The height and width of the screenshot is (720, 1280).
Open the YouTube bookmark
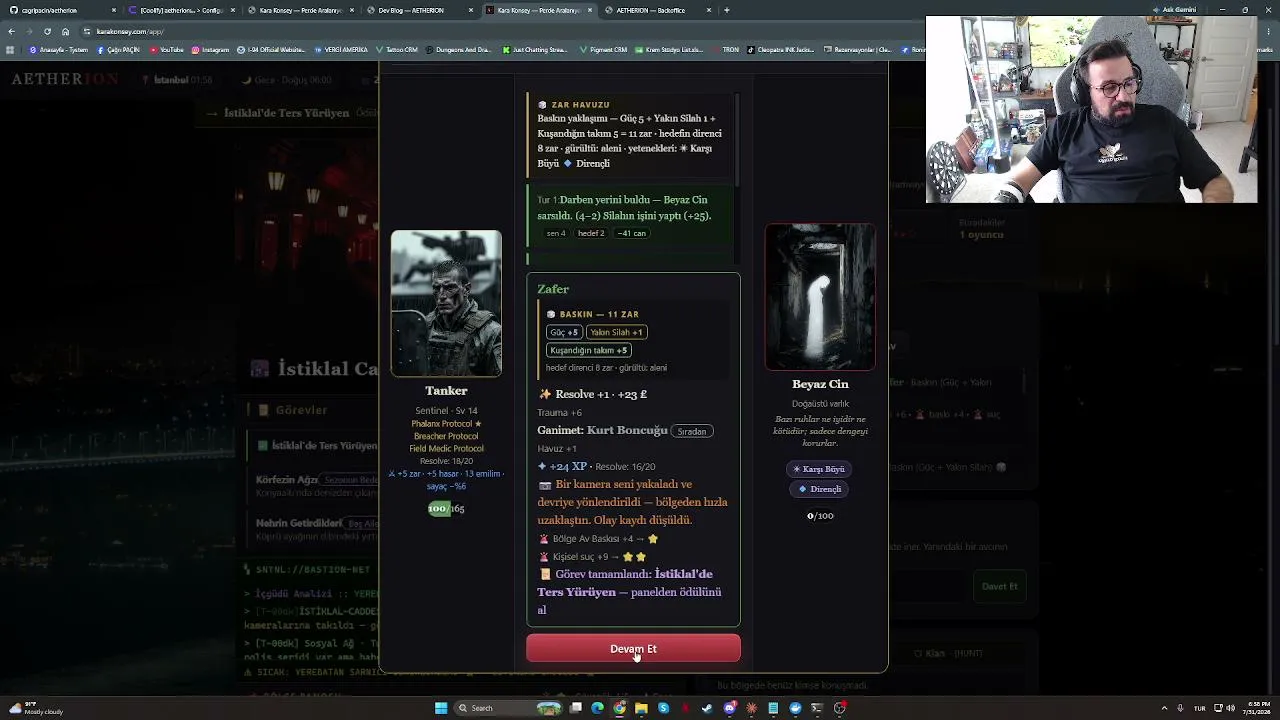click(166, 49)
